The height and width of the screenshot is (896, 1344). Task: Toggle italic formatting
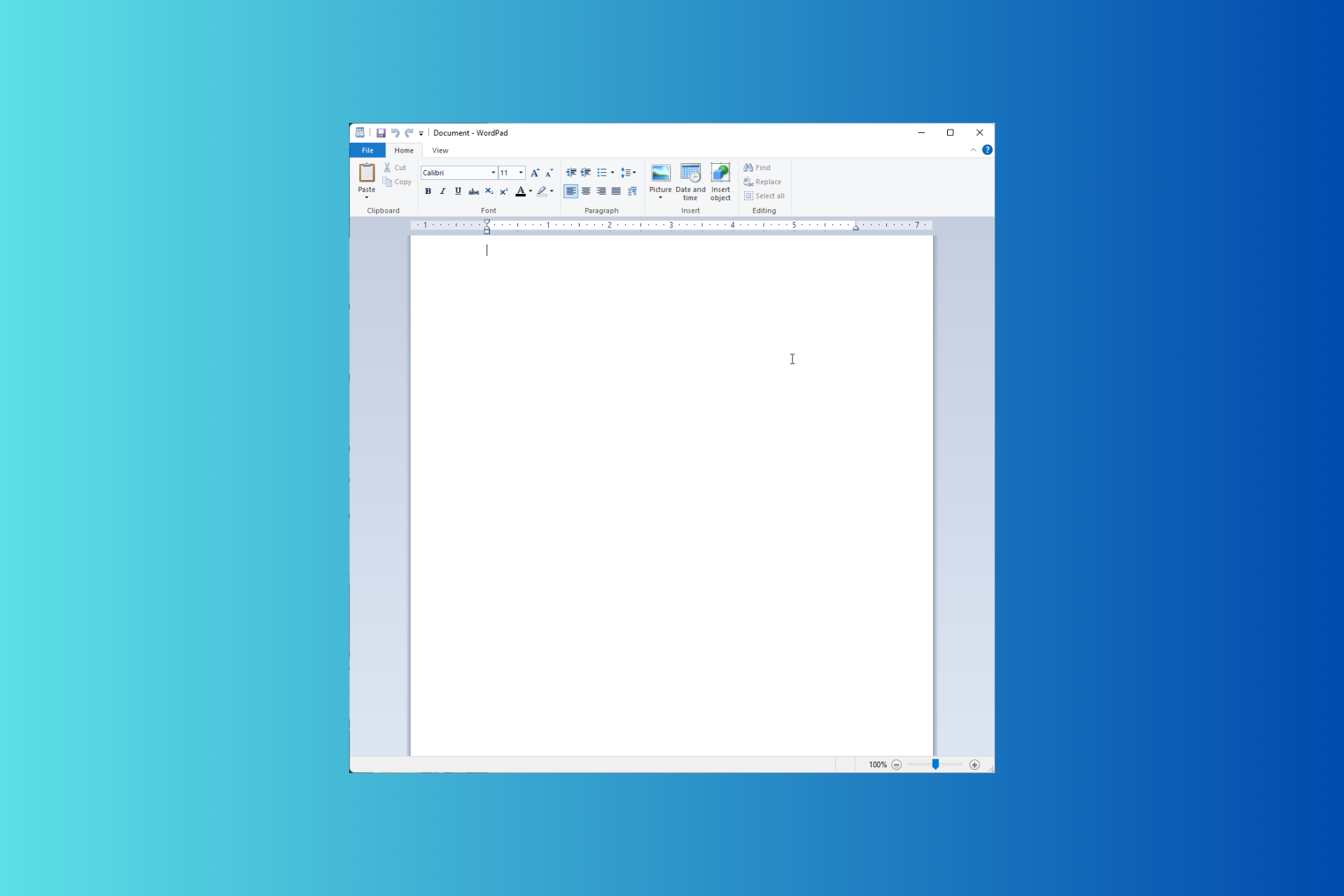pyautogui.click(x=442, y=192)
